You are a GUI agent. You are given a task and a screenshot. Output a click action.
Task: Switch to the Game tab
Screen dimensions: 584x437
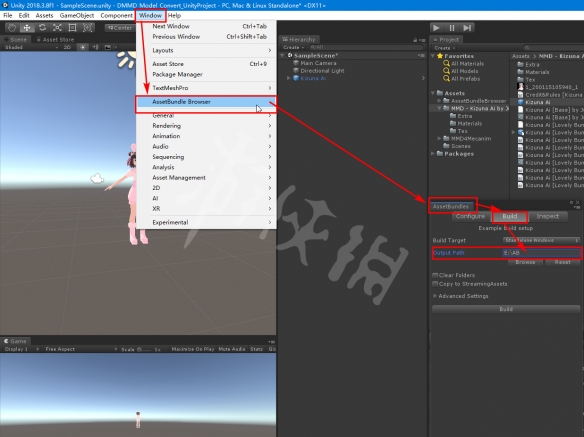(x=15, y=341)
